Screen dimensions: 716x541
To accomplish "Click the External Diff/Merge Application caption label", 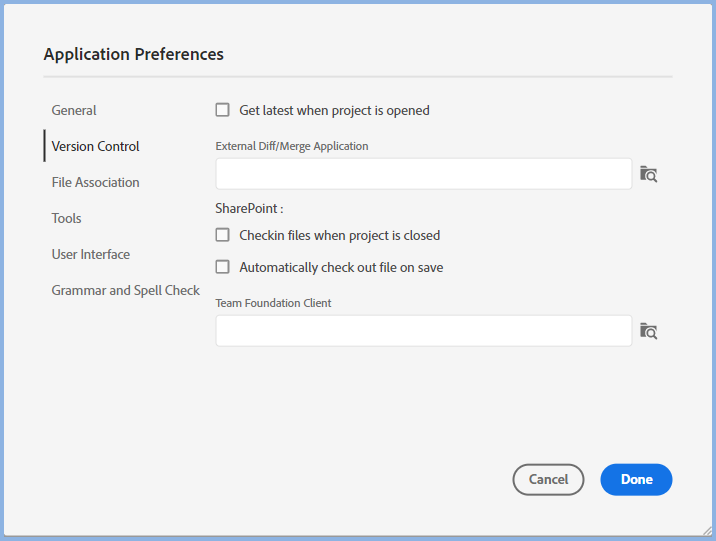I will [x=292, y=146].
